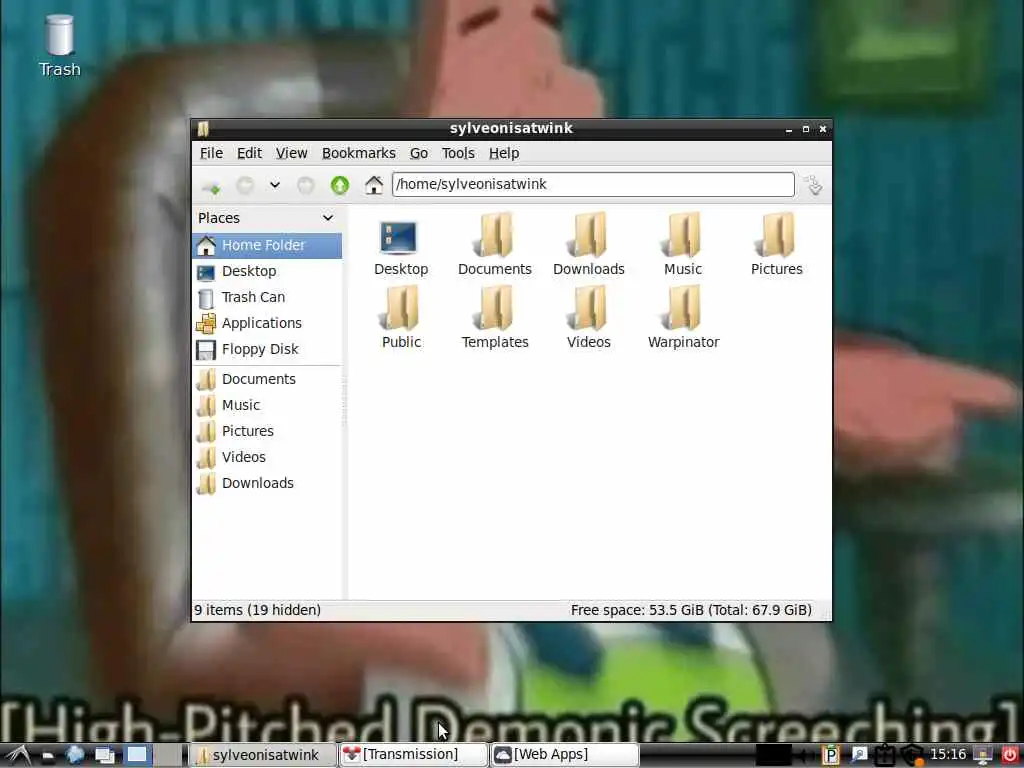Select Pictures bookmark in sidebar
The image size is (1024, 768).
267,432
